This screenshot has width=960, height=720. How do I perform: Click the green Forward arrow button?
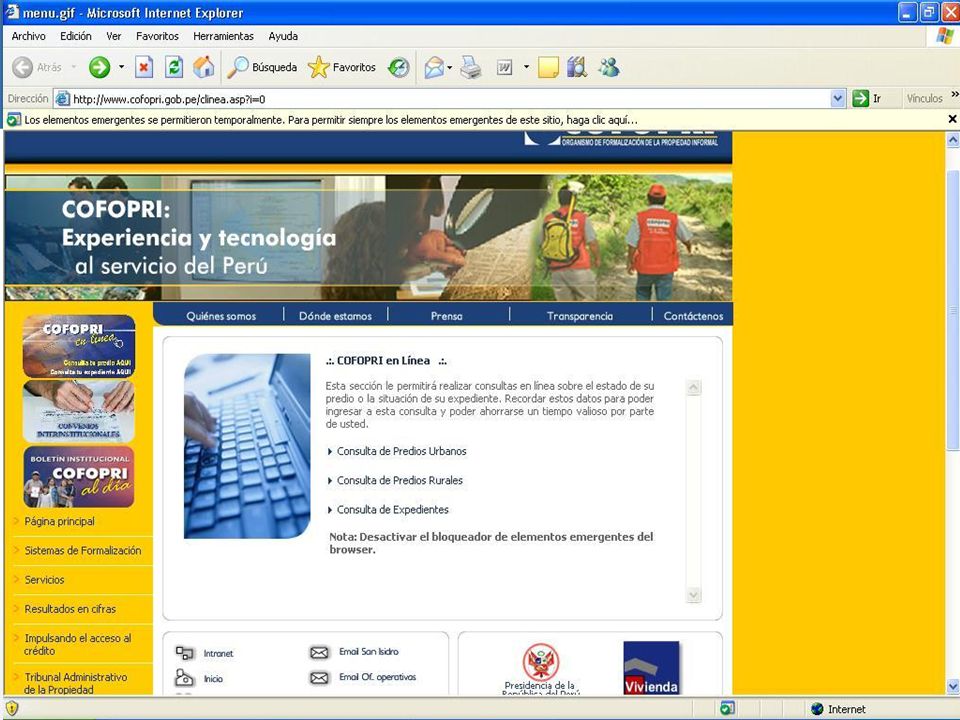[99, 67]
